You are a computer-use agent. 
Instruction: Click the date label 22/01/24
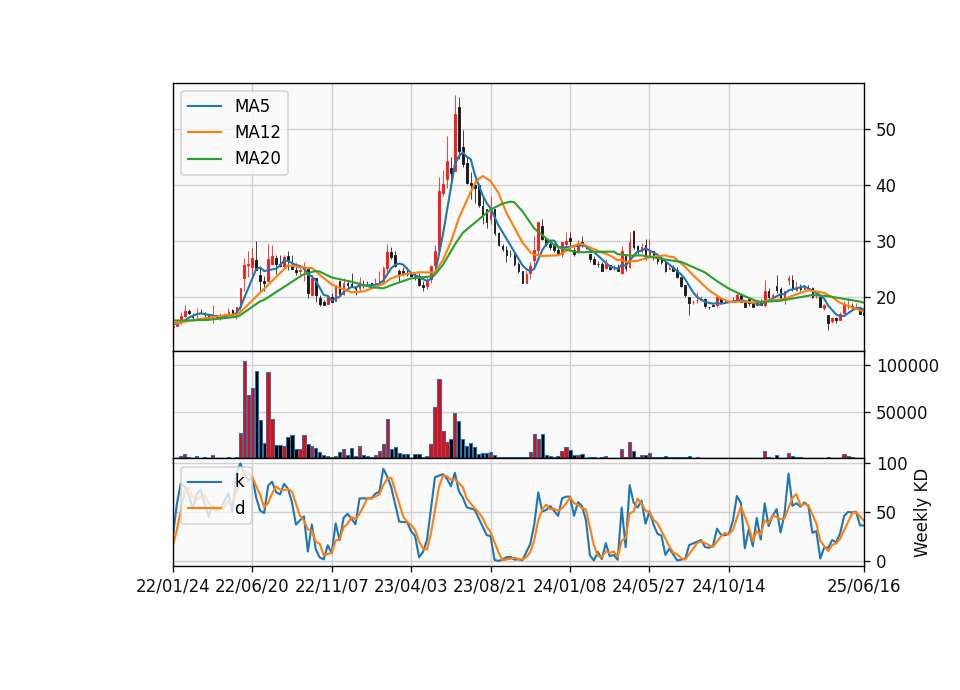coord(173,587)
